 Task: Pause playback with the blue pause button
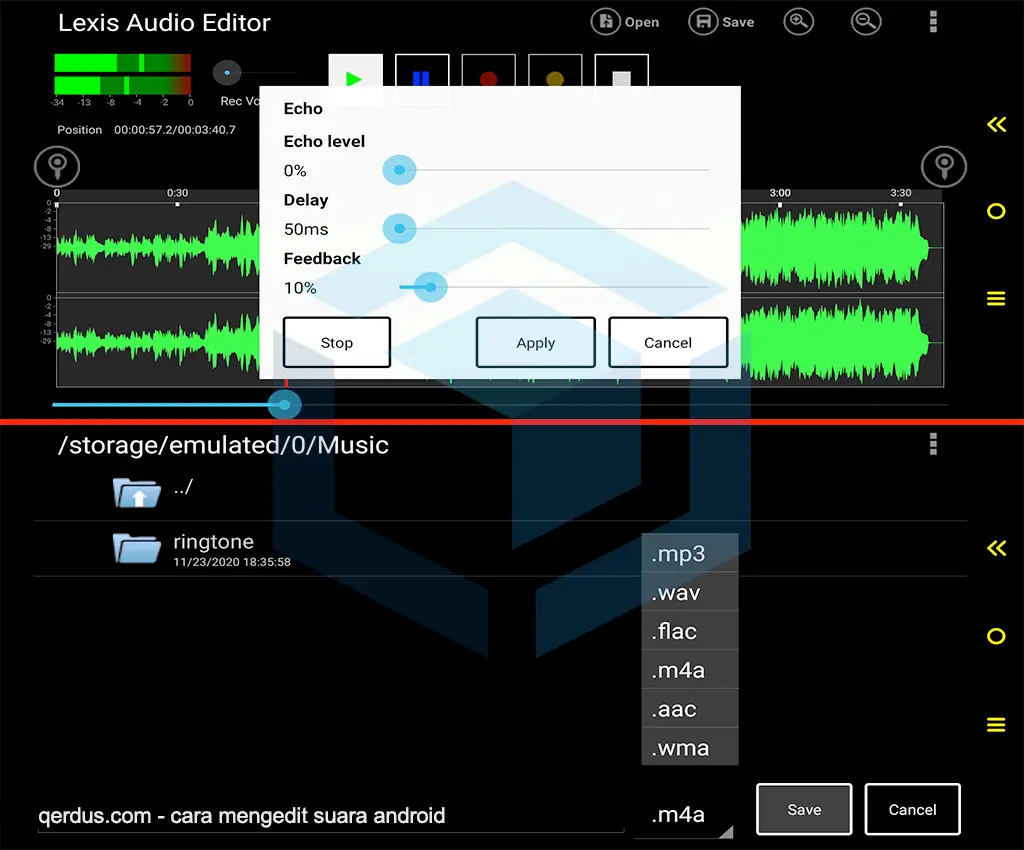422,78
